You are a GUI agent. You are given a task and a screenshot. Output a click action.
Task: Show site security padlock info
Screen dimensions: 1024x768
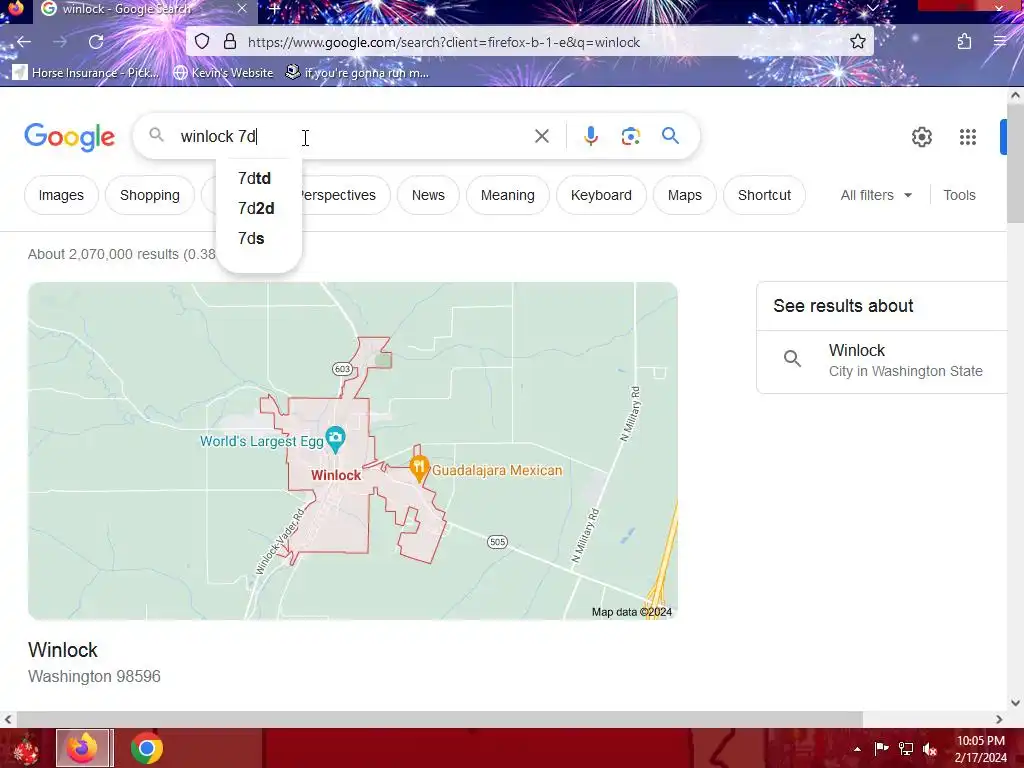230,42
